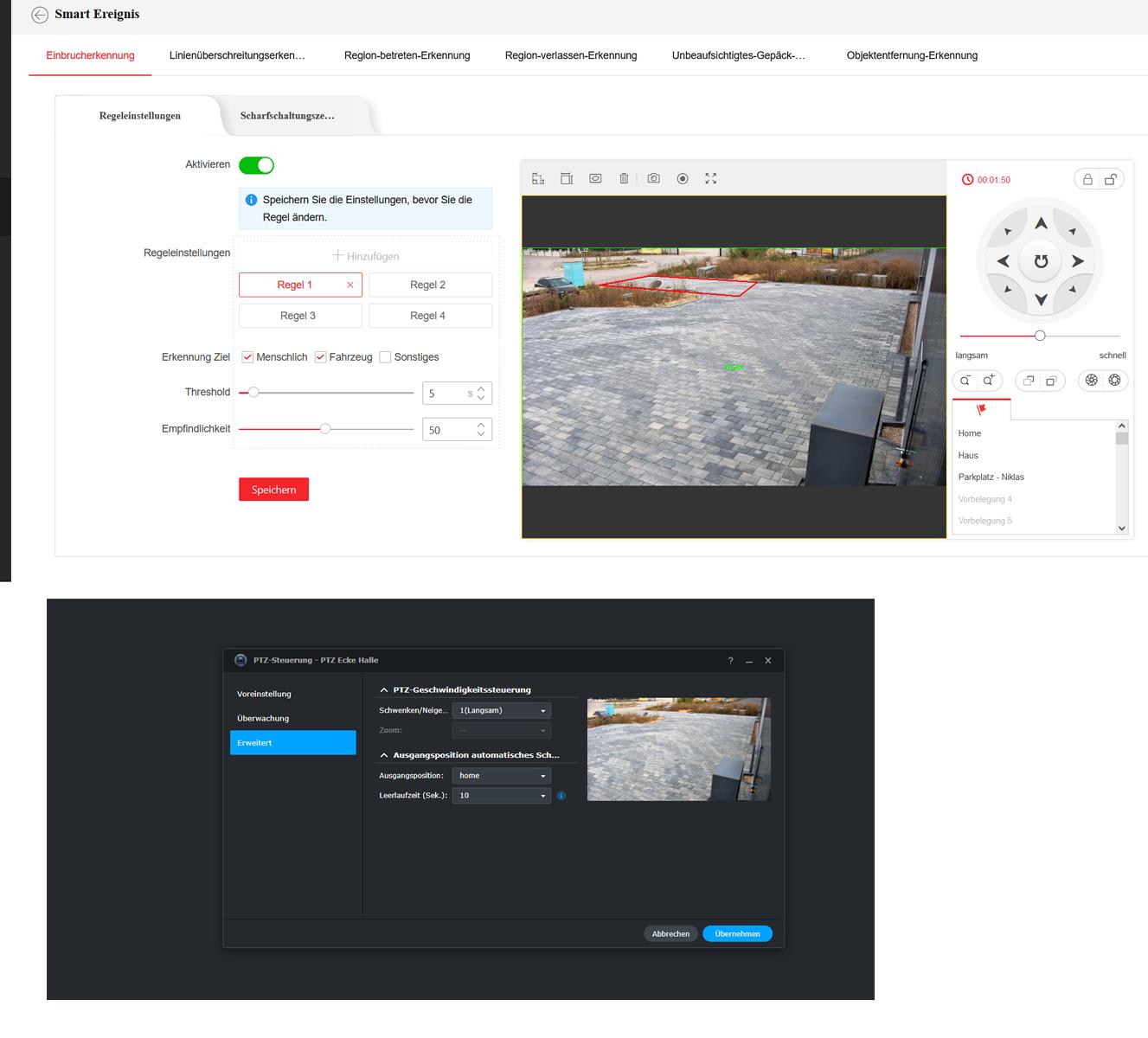Open the Ausgangsposition dropdown
The image size is (1148, 1038).
click(501, 776)
